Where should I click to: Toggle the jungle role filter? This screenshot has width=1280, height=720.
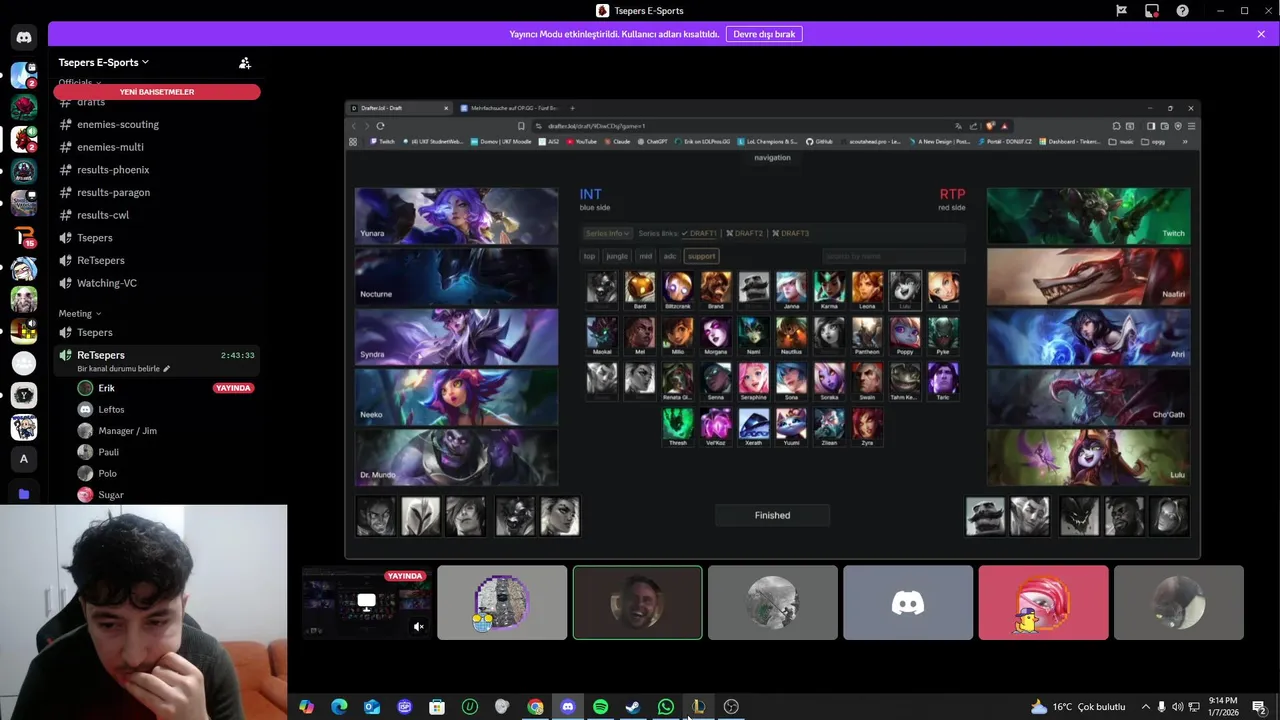coord(617,257)
